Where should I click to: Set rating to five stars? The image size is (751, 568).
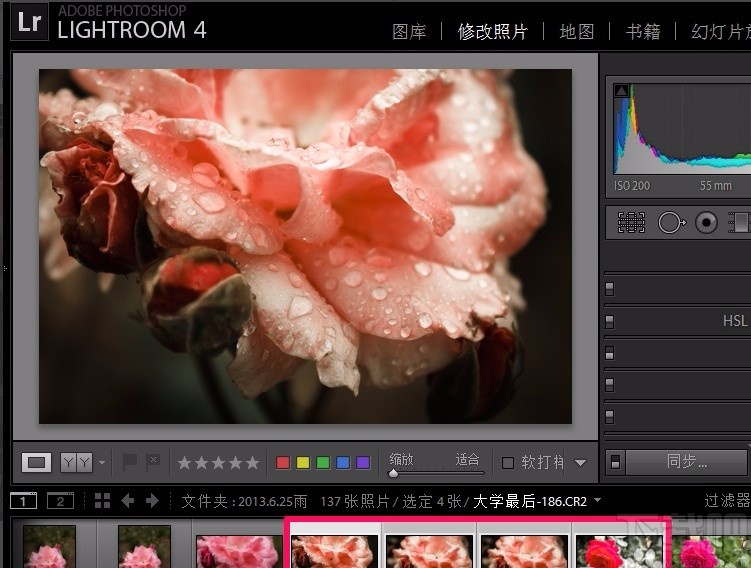click(x=252, y=463)
